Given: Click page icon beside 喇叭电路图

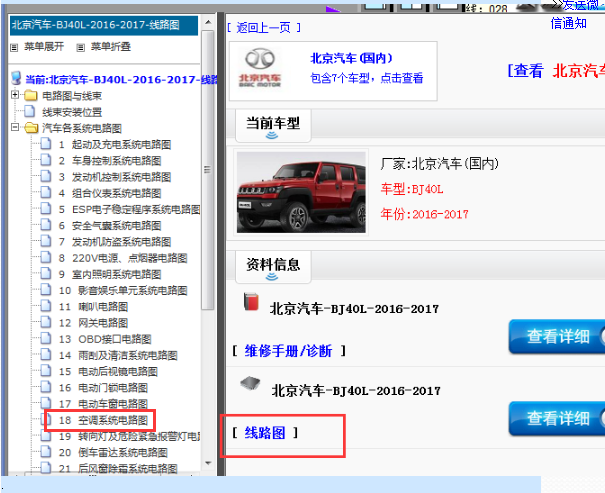Looking at the screenshot, I should tap(46, 306).
